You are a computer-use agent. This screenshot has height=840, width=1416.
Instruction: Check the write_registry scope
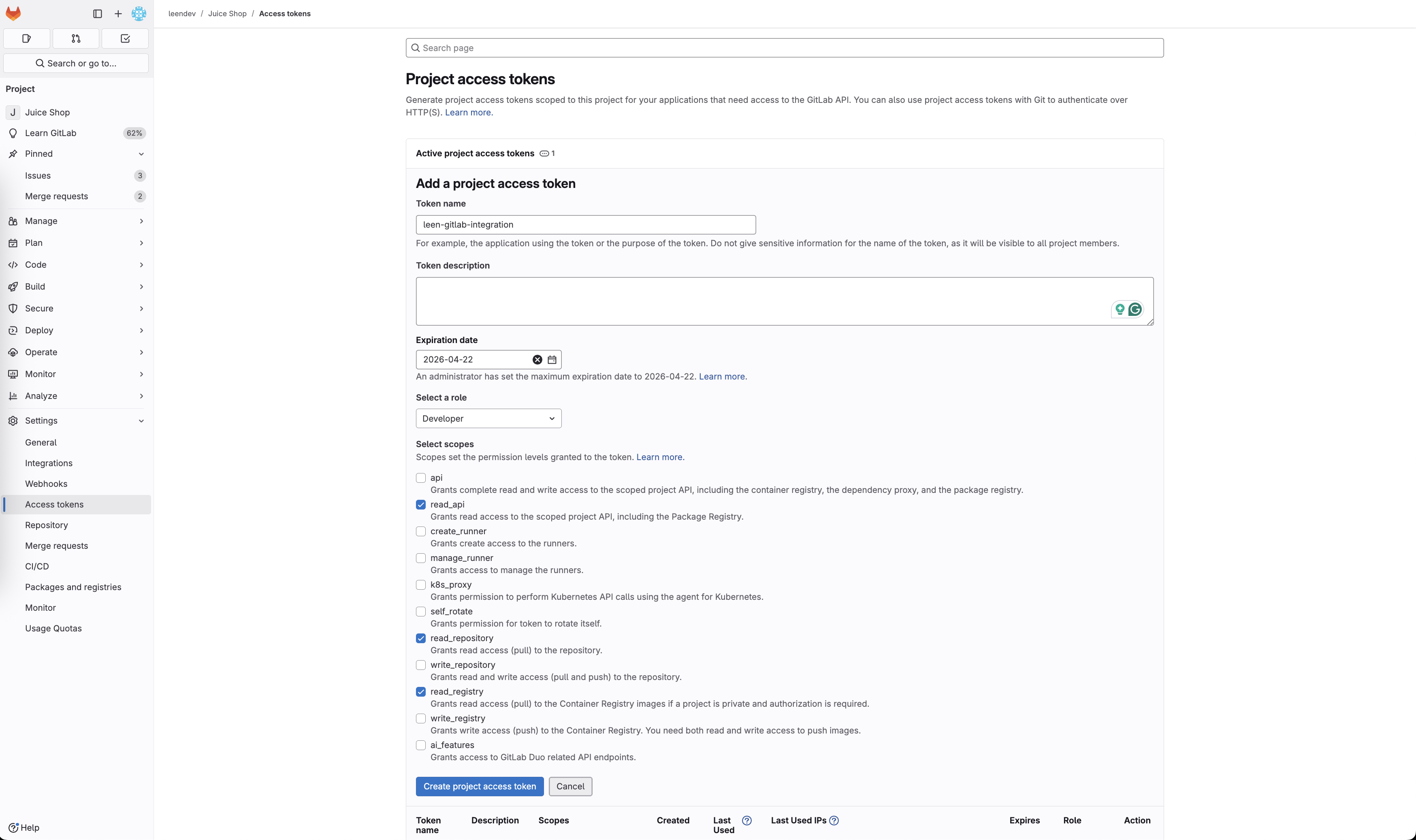coord(420,718)
